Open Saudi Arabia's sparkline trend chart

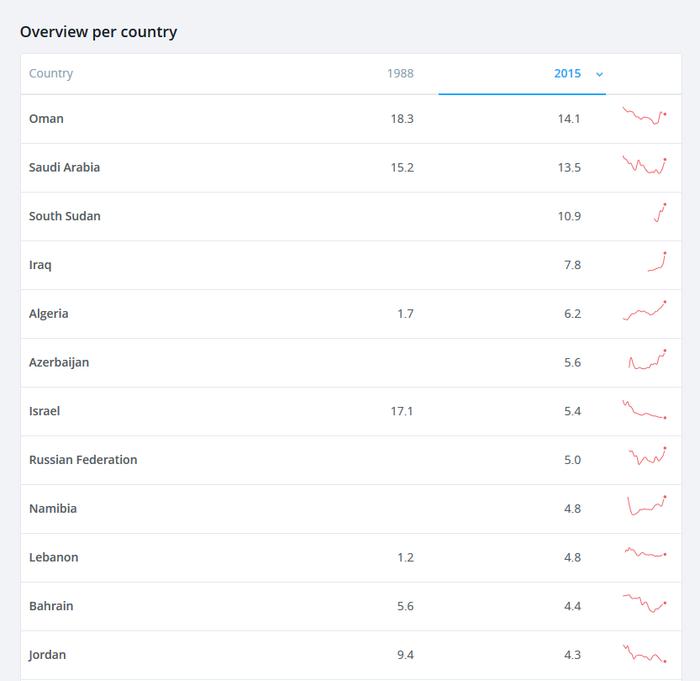[x=644, y=165]
